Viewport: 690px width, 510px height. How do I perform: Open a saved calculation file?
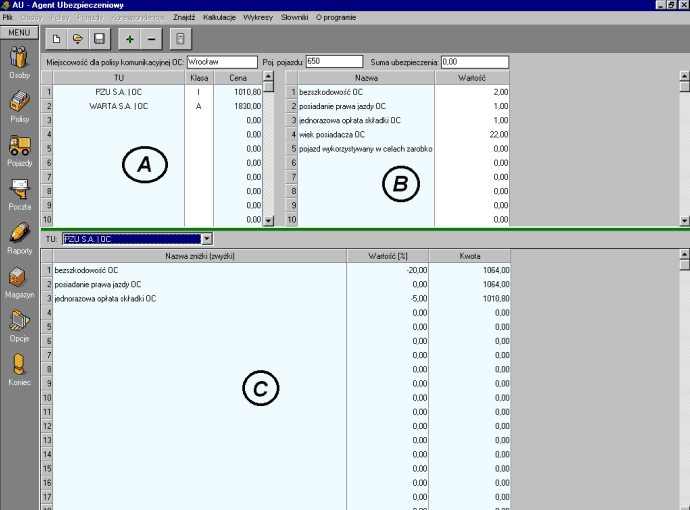pyautogui.click(x=78, y=39)
